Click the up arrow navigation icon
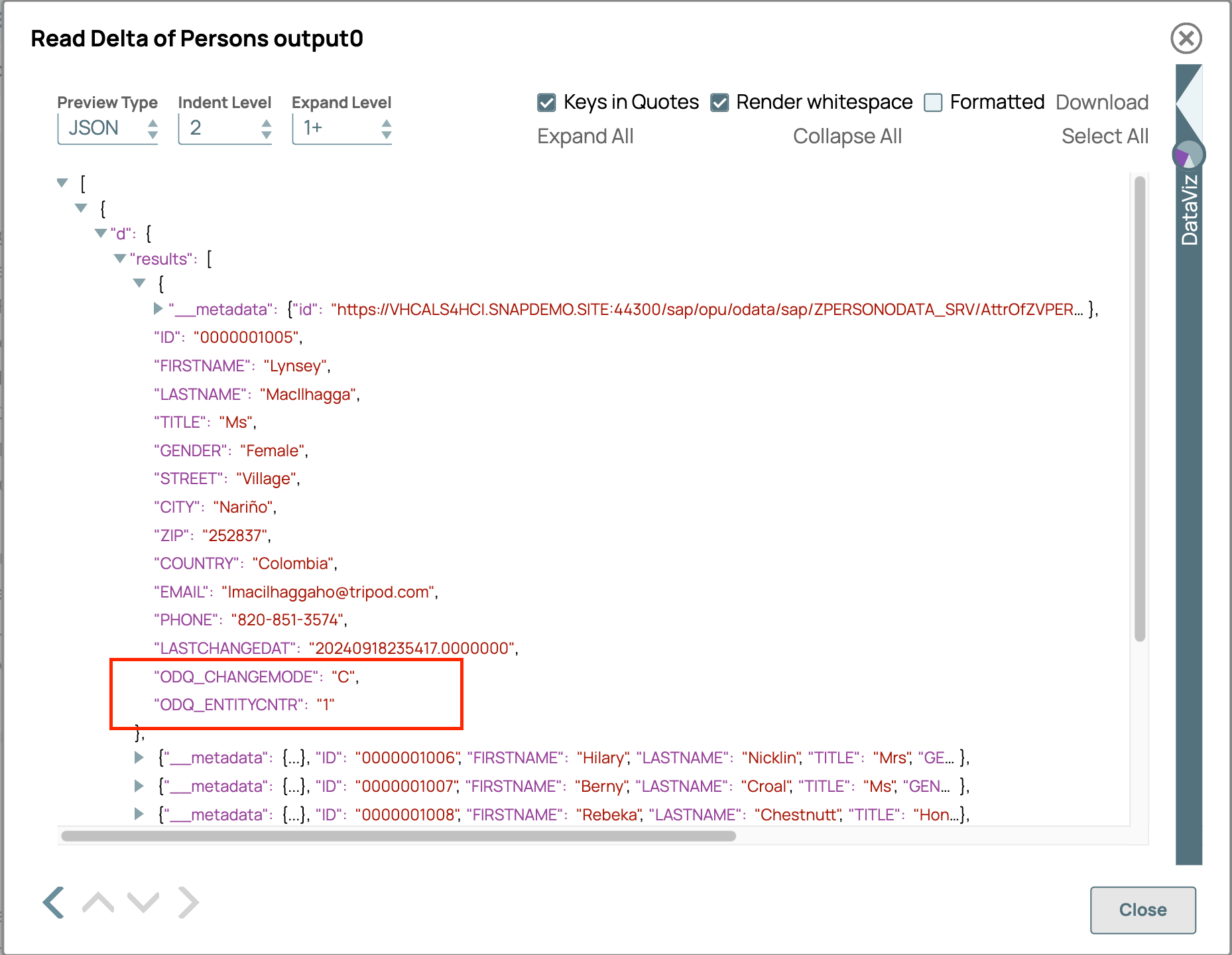Viewport: 1232px width, 955px height. 98,903
